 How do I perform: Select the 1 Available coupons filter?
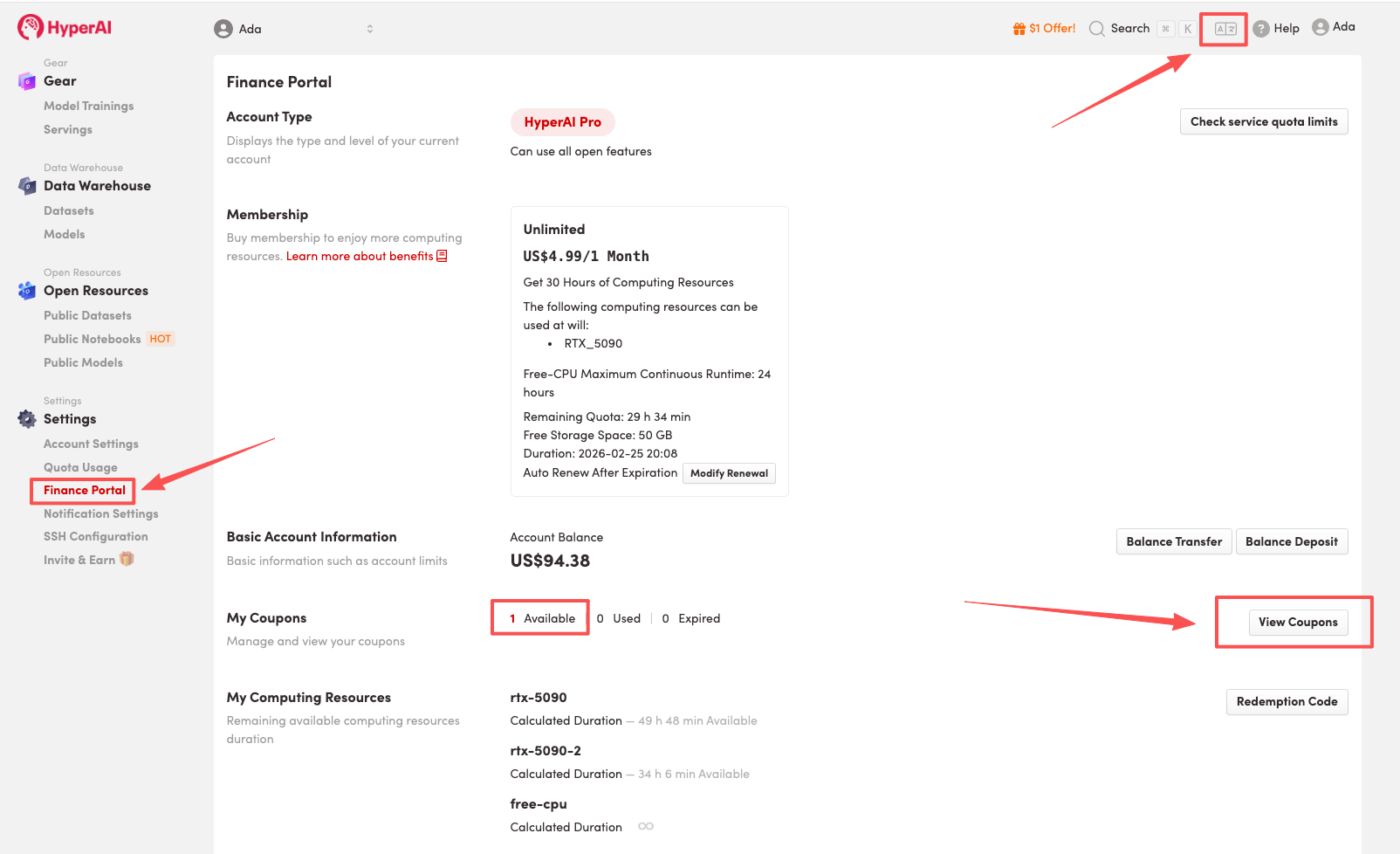[541, 618]
